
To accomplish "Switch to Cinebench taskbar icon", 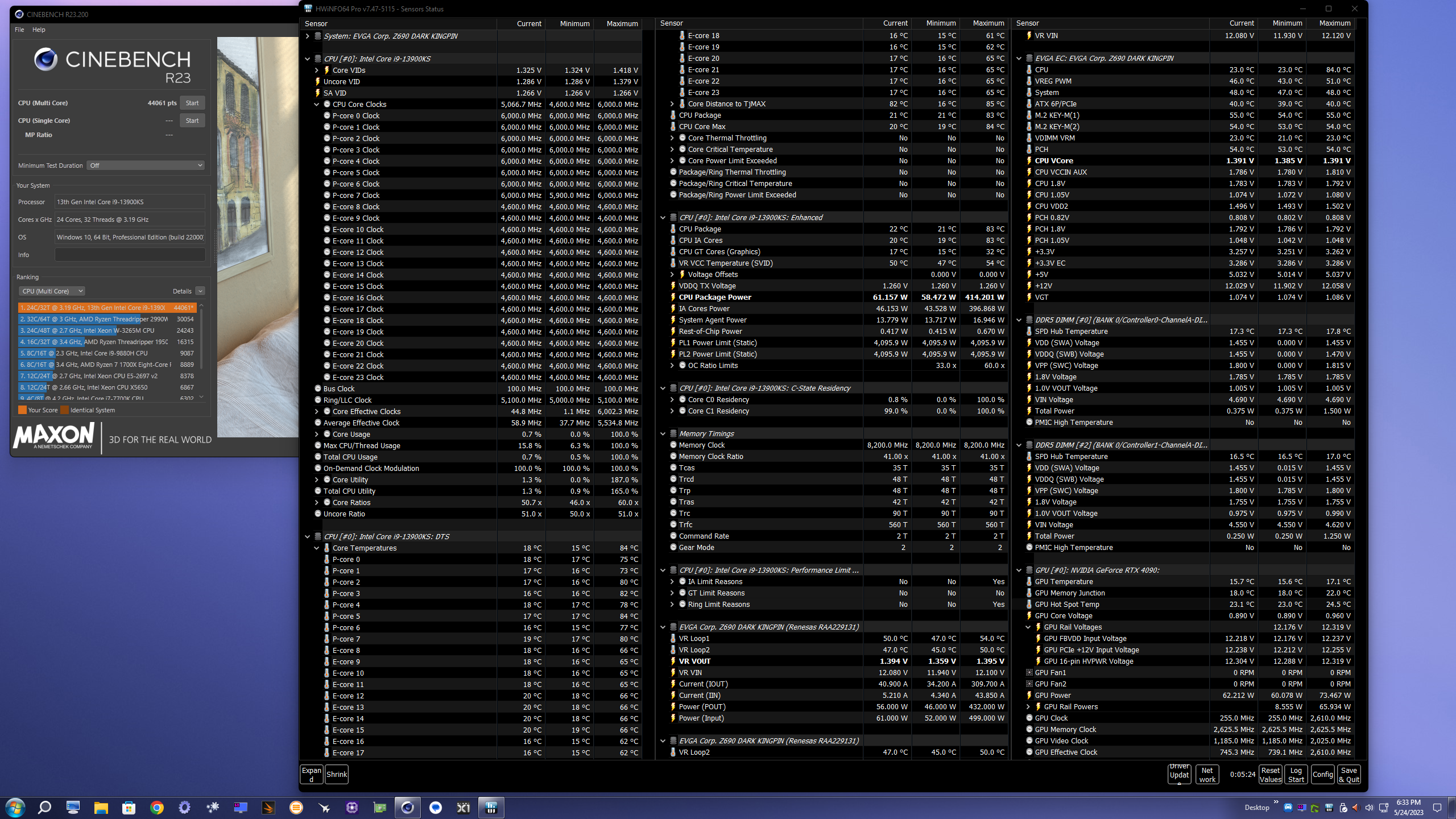I will click(x=408, y=807).
